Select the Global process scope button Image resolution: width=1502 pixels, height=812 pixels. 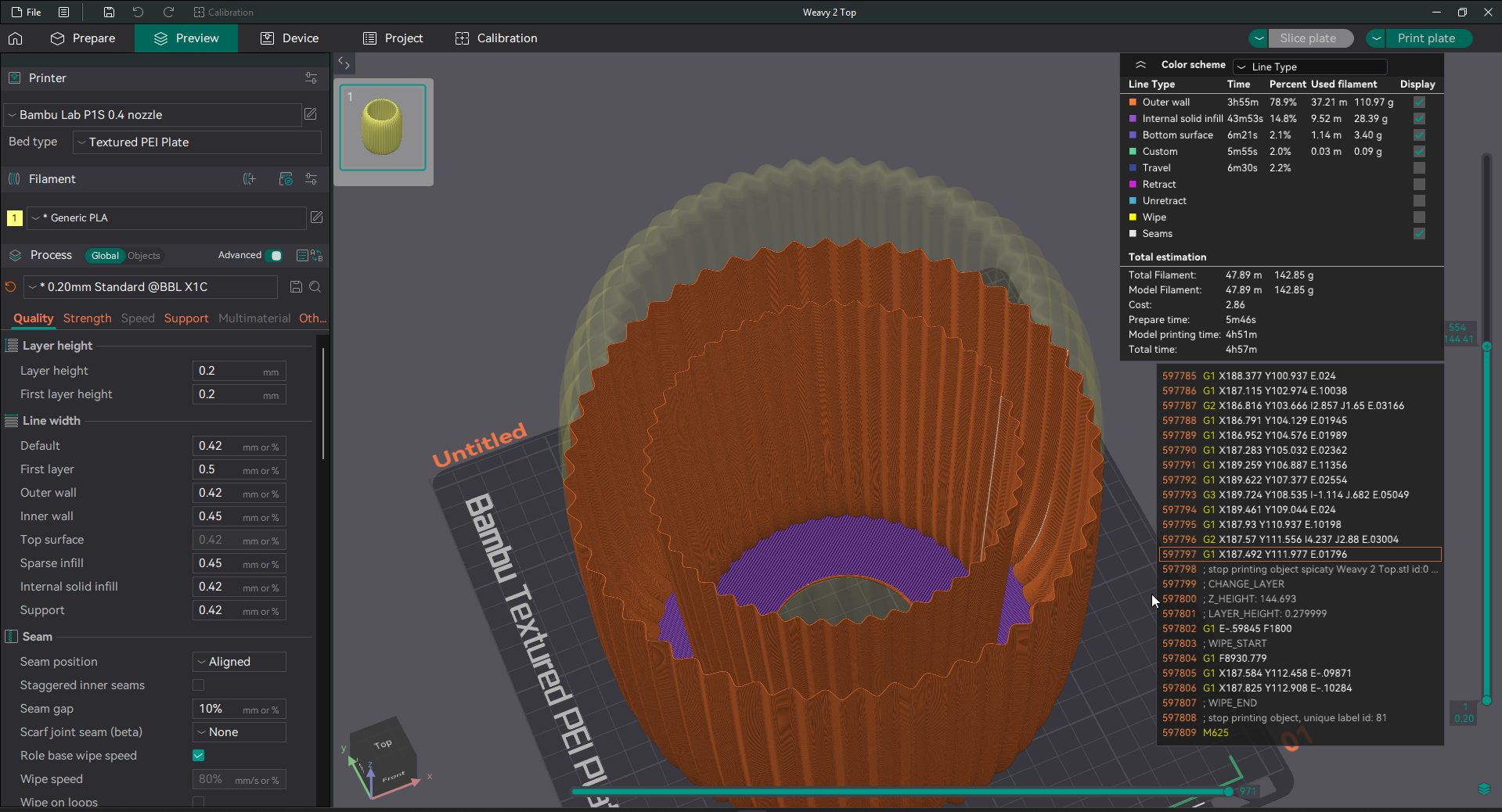coord(105,256)
